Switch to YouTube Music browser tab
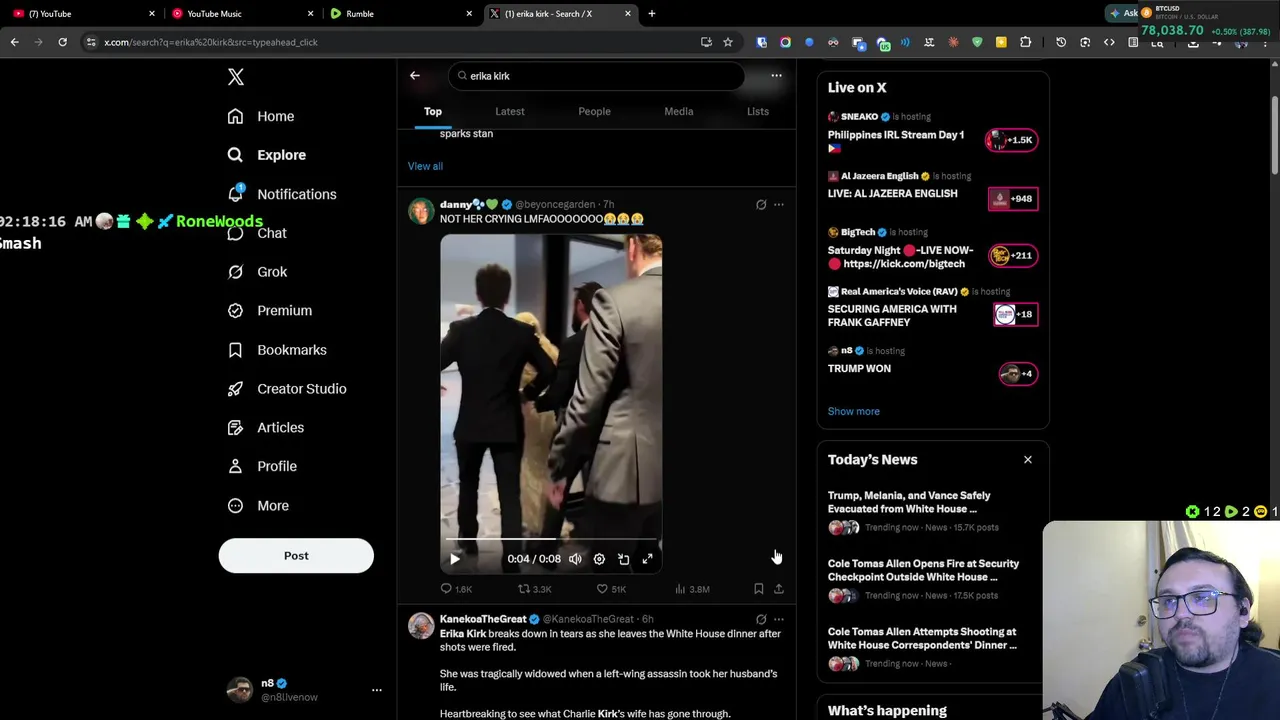 click(240, 14)
